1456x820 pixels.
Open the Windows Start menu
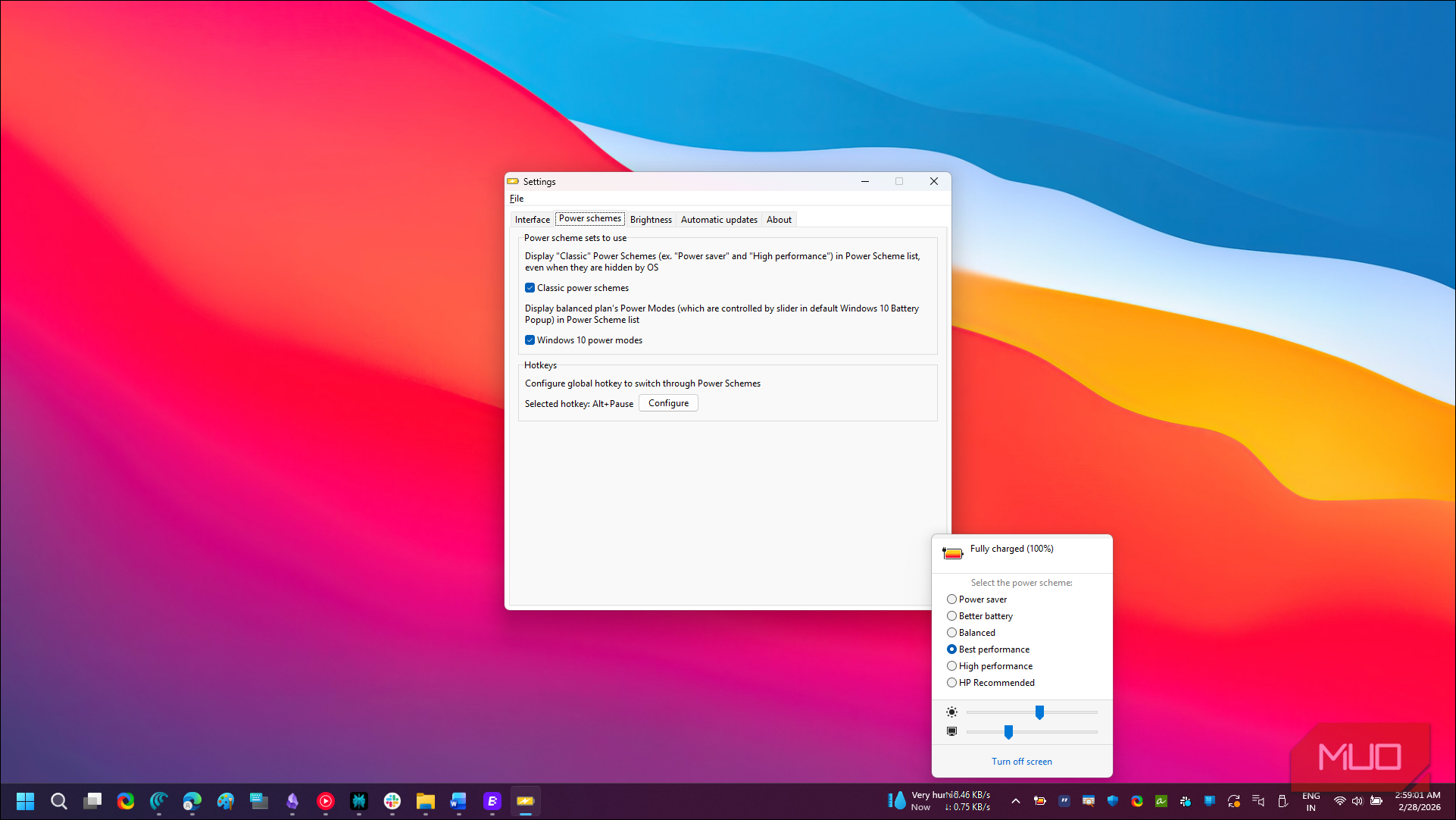[x=25, y=801]
